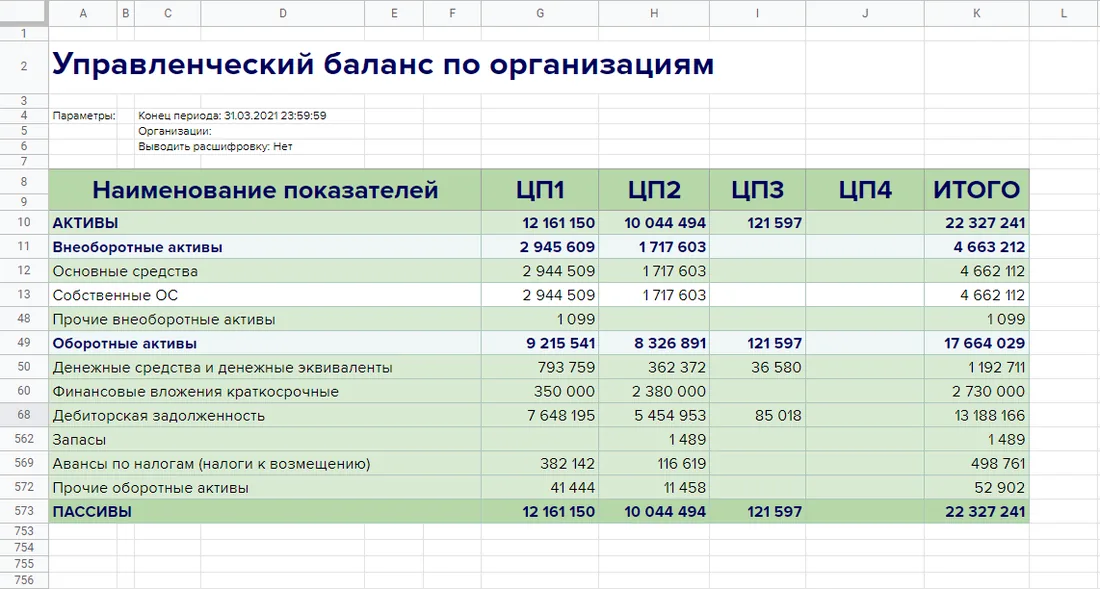Screen dimensions: 1100x589
Task: Select column D header
Action: [283, 13]
